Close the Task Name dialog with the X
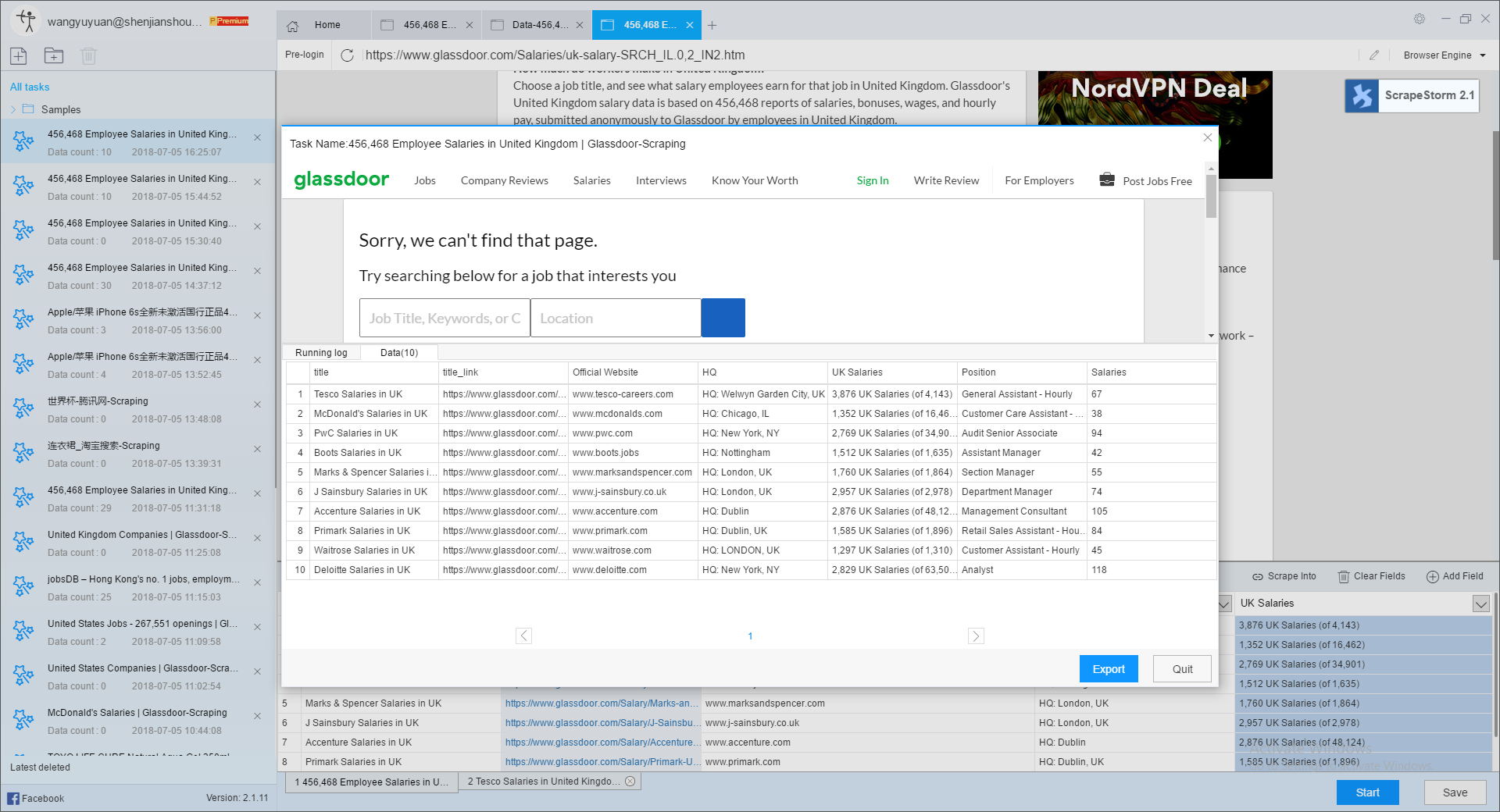Screen dimensions: 1500x812 [1207, 137]
